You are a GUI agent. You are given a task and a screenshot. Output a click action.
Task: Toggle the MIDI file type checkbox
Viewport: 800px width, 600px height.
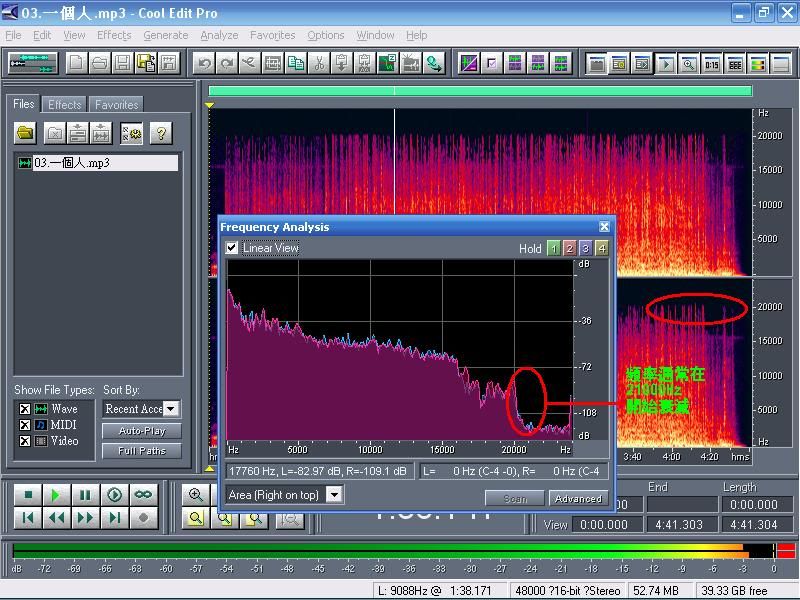pyautogui.click(x=24, y=425)
